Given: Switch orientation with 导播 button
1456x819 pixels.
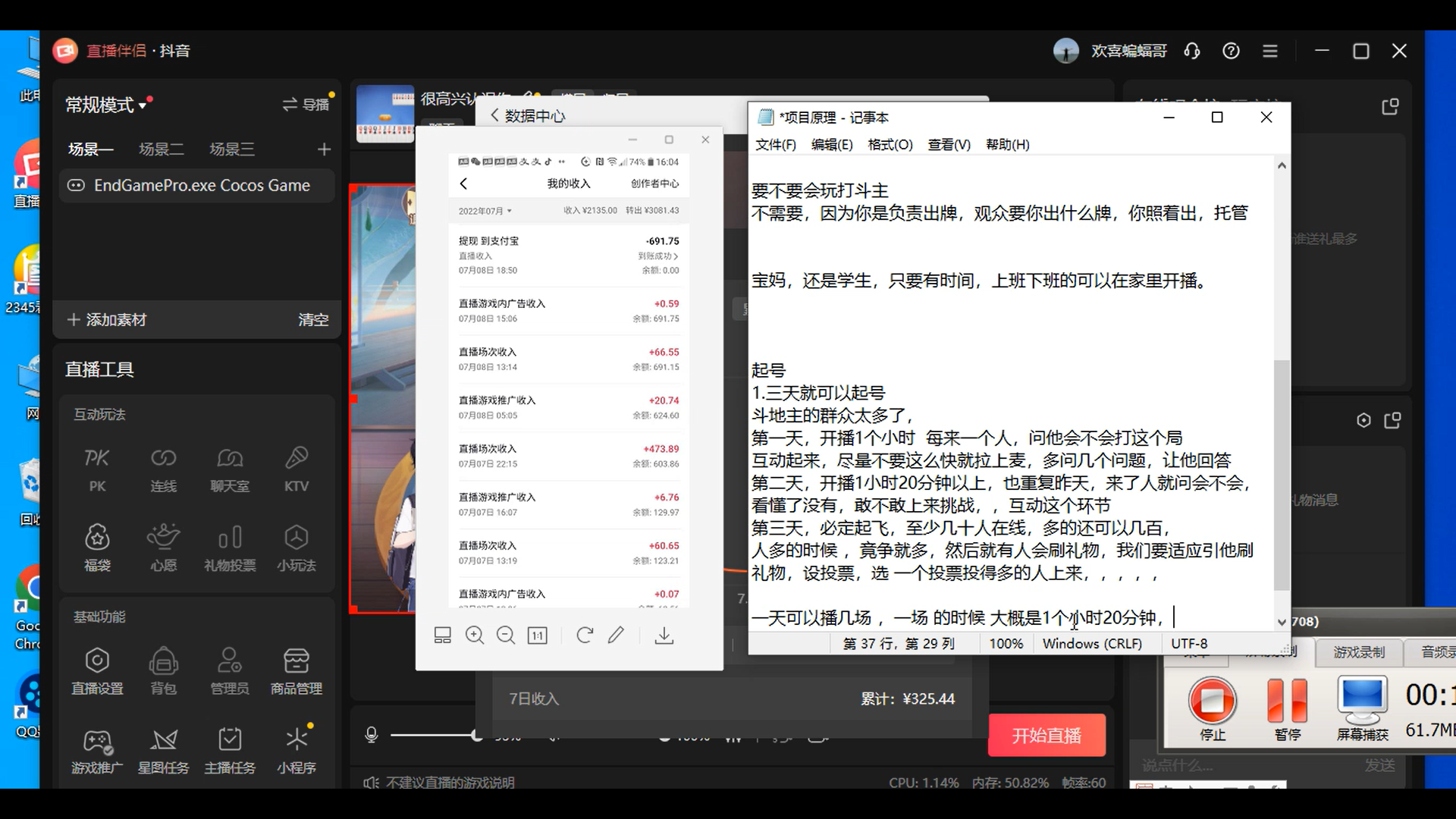Looking at the screenshot, I should 306,105.
